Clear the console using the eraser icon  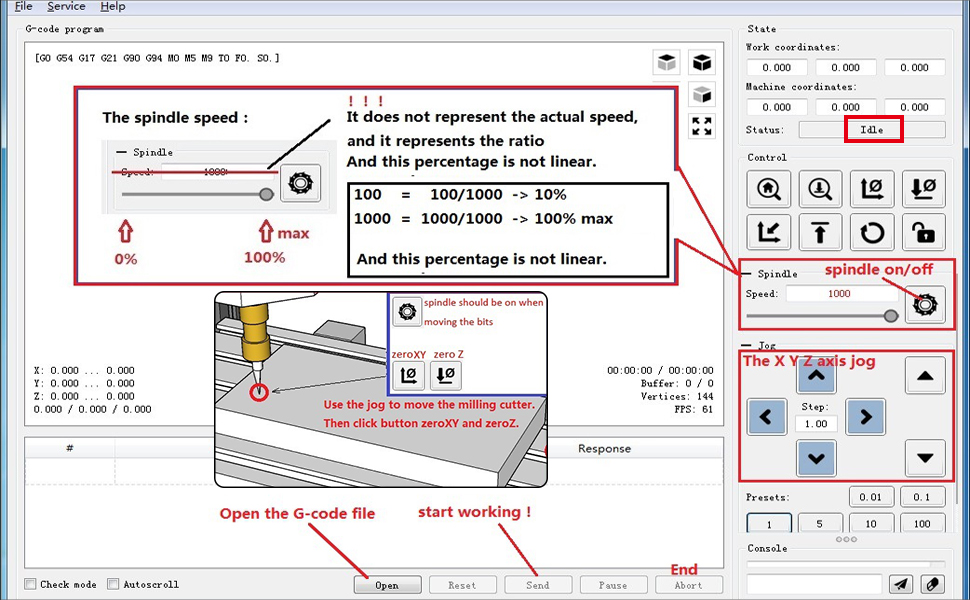(x=931, y=584)
